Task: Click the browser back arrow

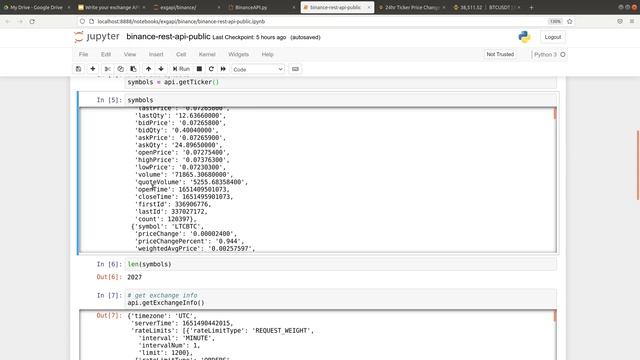Action: pyautogui.click(x=8, y=21)
